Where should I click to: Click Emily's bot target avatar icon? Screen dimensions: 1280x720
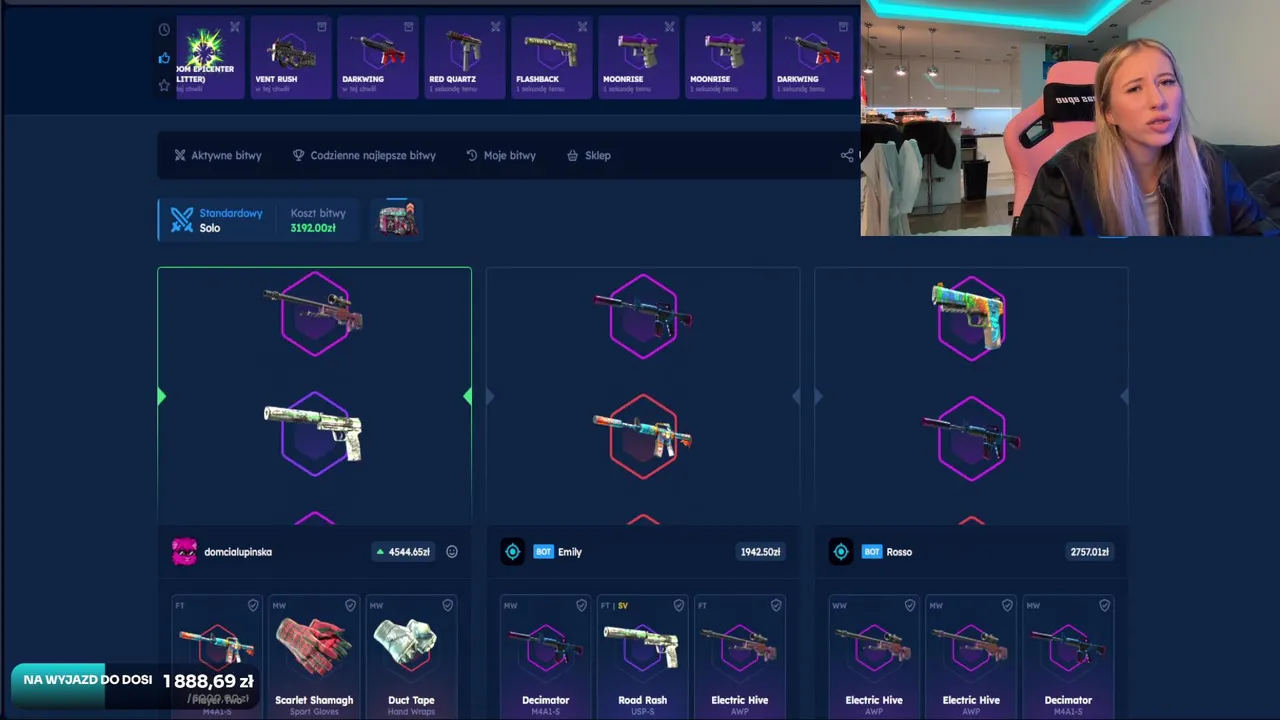pyautogui.click(x=512, y=552)
